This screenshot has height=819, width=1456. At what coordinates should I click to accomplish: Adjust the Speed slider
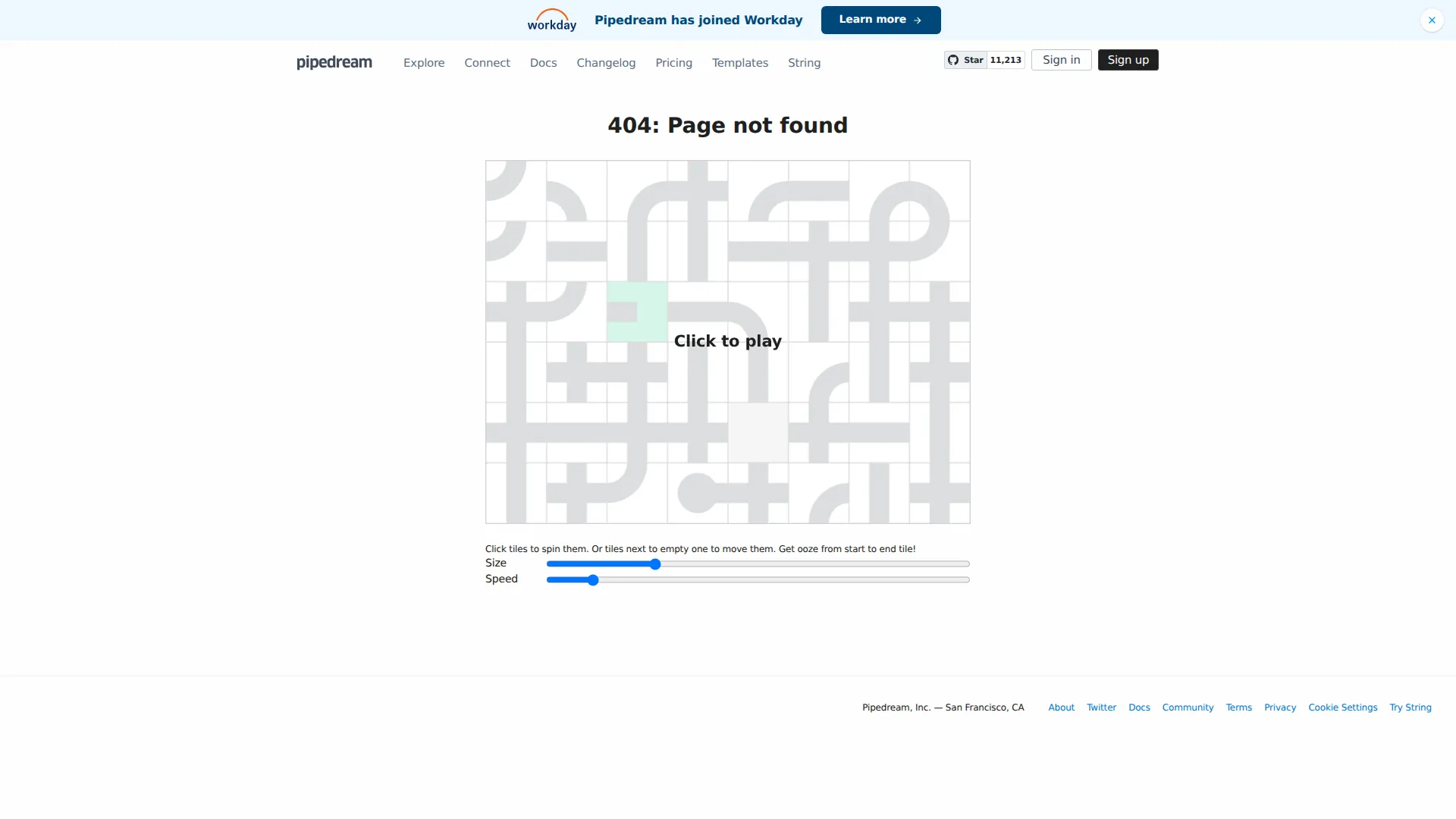point(591,579)
